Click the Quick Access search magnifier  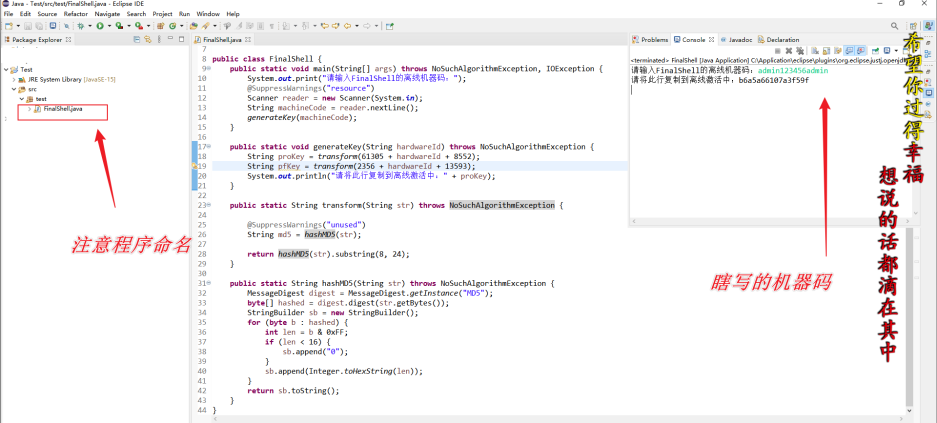click(895, 26)
